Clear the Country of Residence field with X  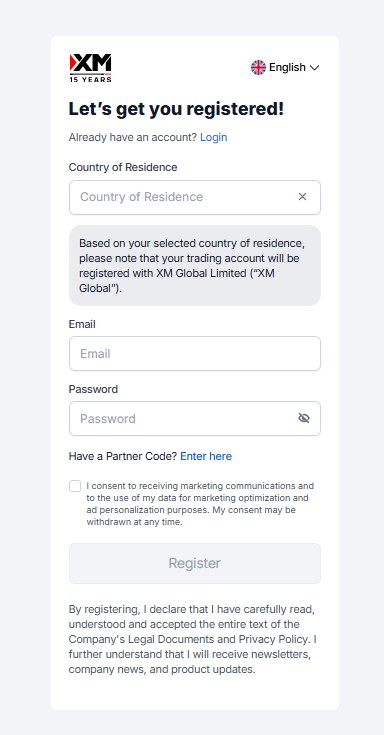tap(302, 197)
